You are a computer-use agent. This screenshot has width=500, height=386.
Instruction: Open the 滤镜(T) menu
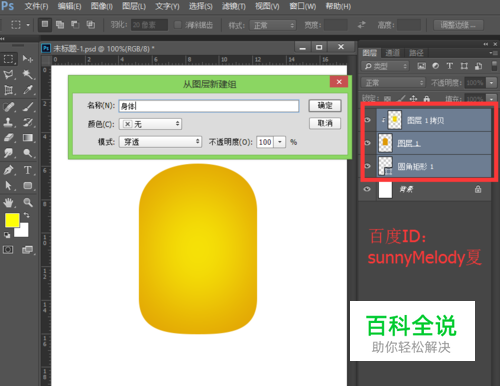pos(234,6)
